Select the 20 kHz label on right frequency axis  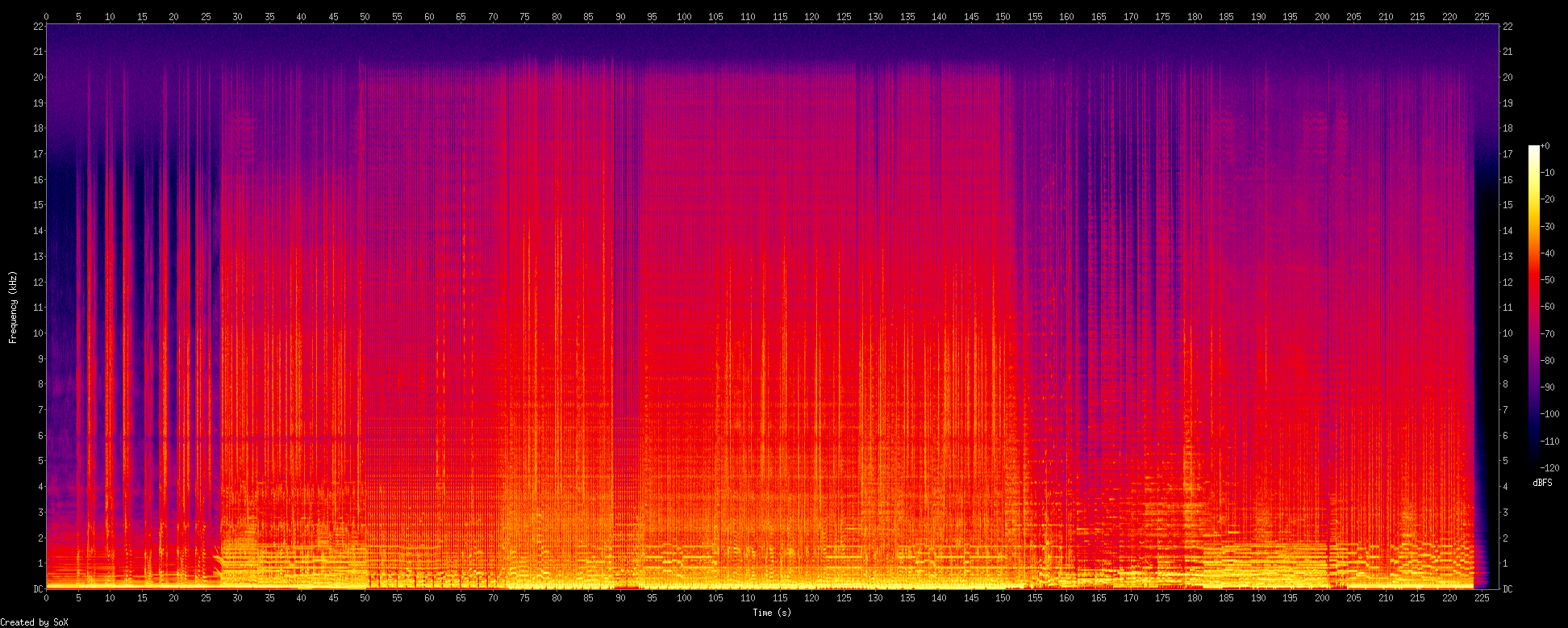(x=1508, y=77)
